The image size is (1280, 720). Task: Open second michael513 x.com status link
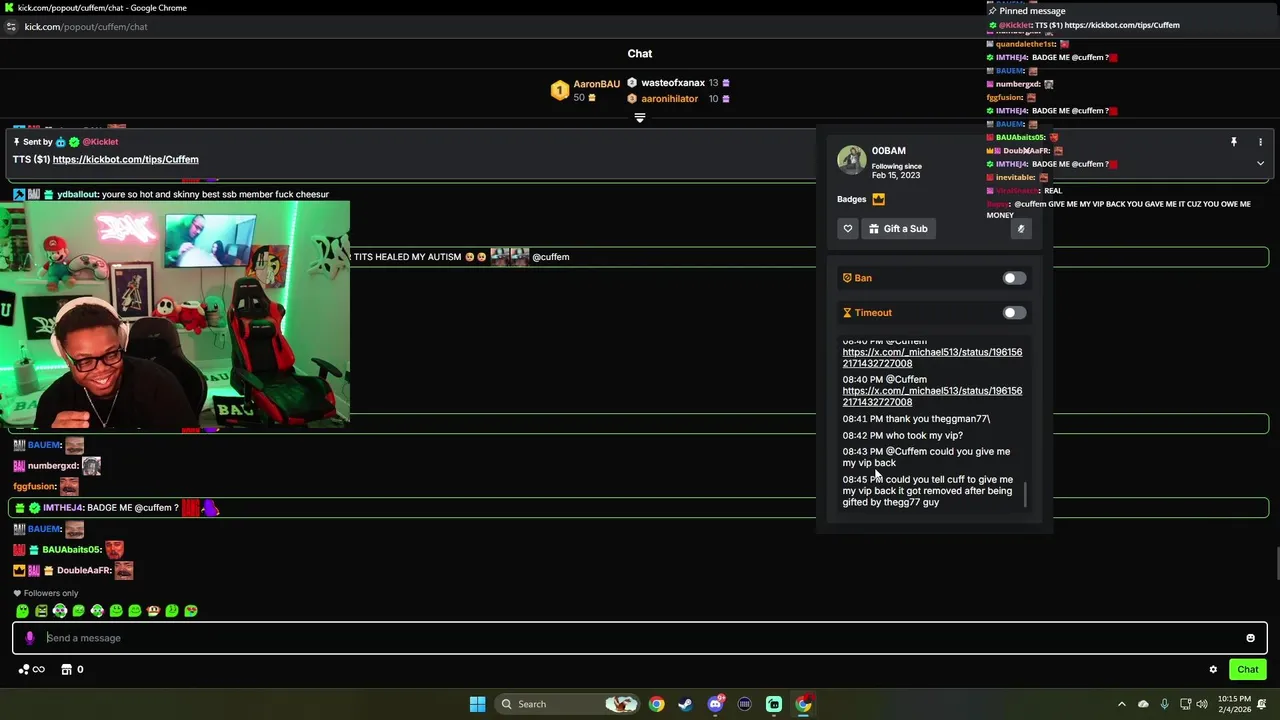tap(932, 396)
